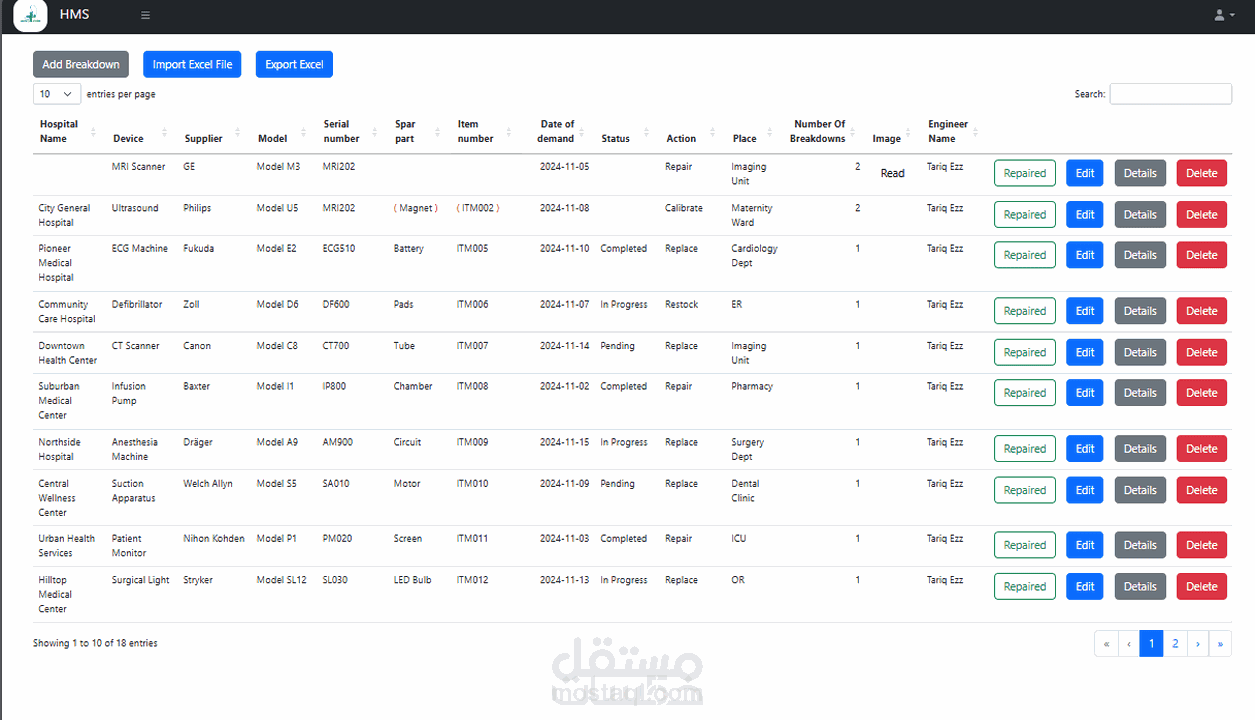Mark Patient Monitor row as Repaired
The image size is (1255, 720).
coord(1024,545)
